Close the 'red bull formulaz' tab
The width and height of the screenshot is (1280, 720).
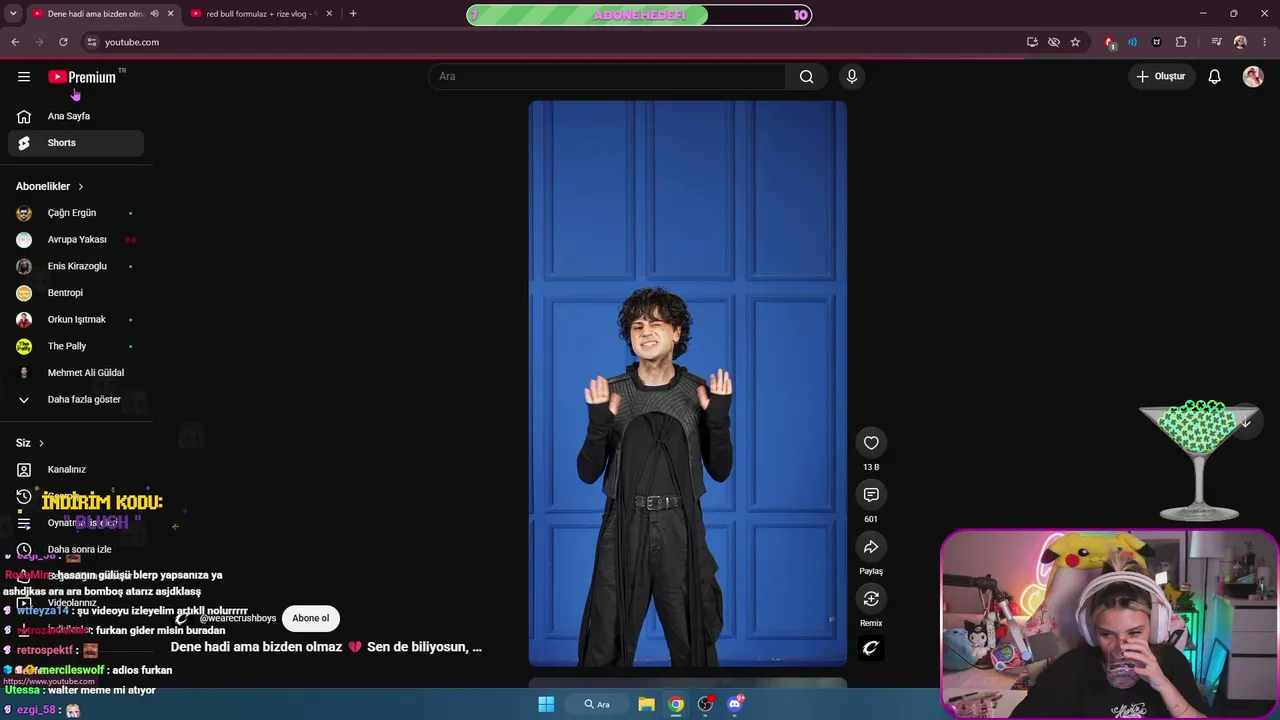click(x=328, y=14)
